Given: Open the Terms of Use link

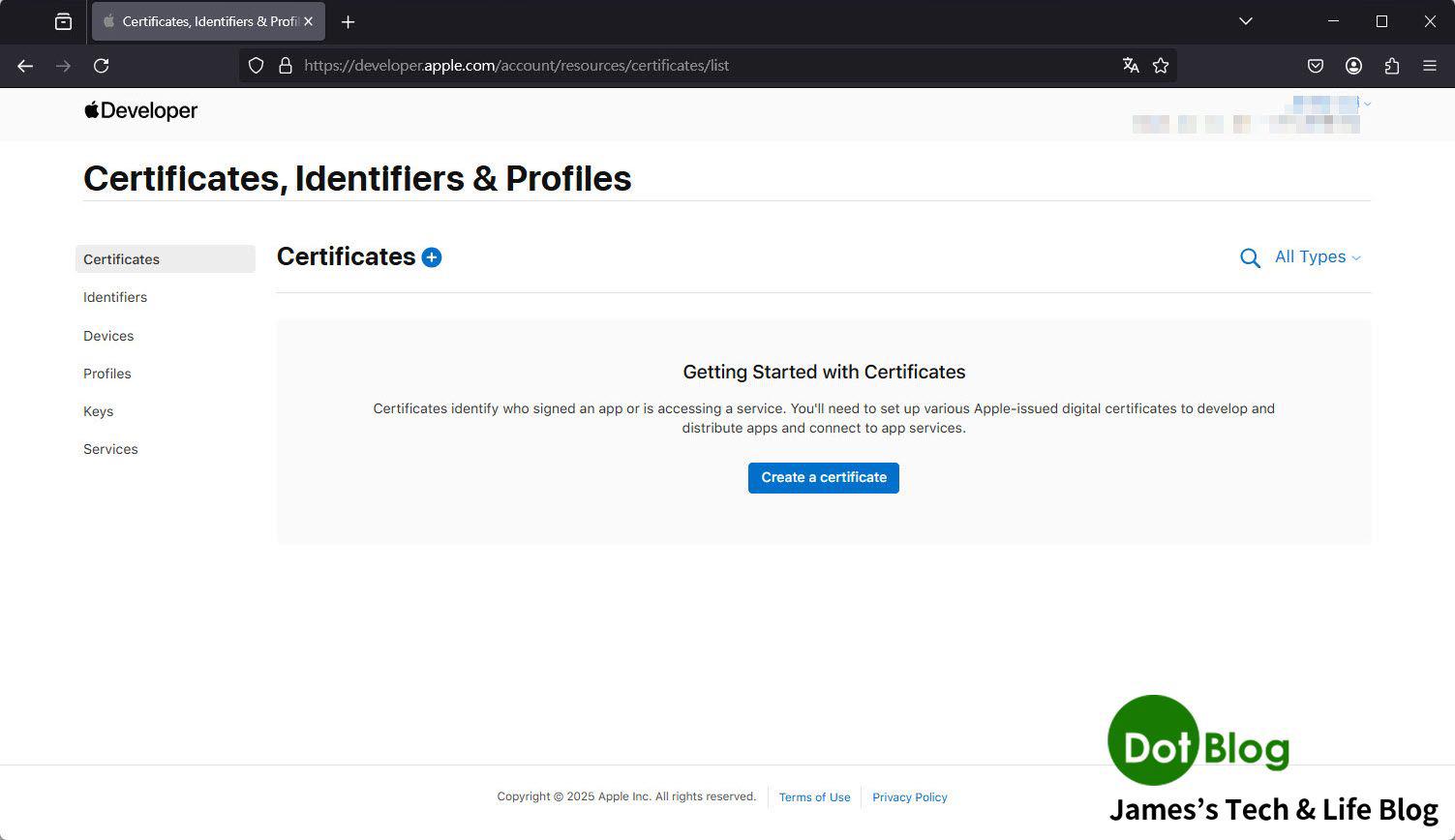Looking at the screenshot, I should click(x=814, y=797).
